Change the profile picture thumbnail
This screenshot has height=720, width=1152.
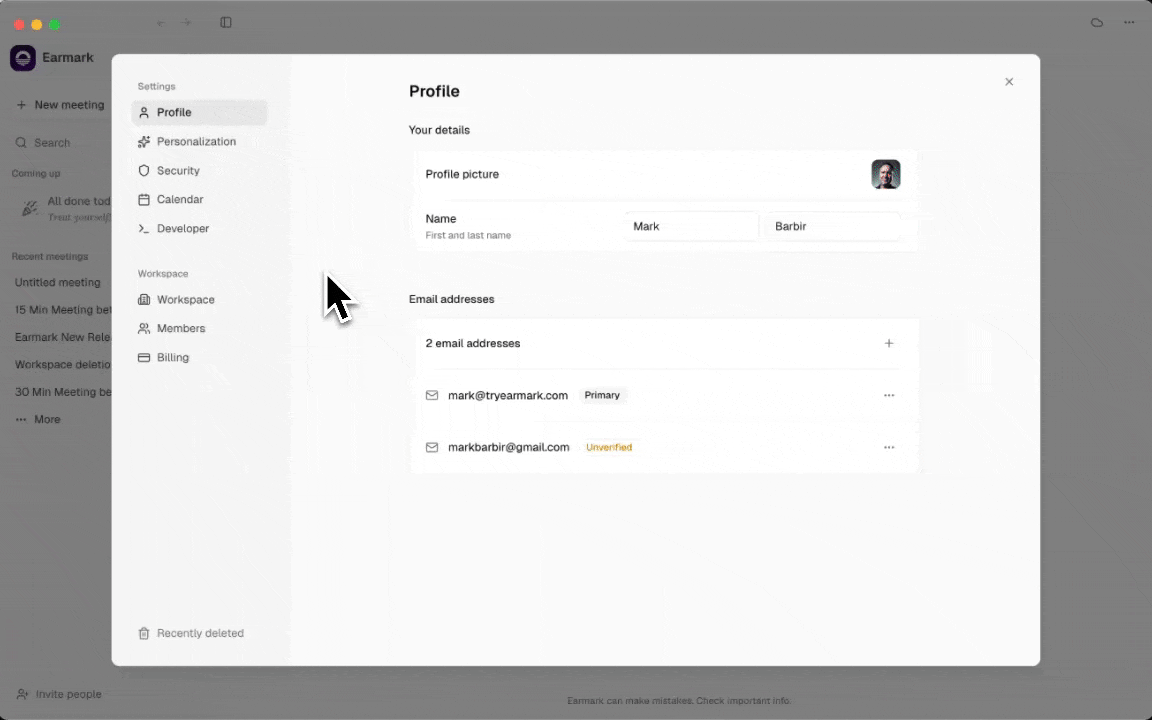(x=886, y=174)
